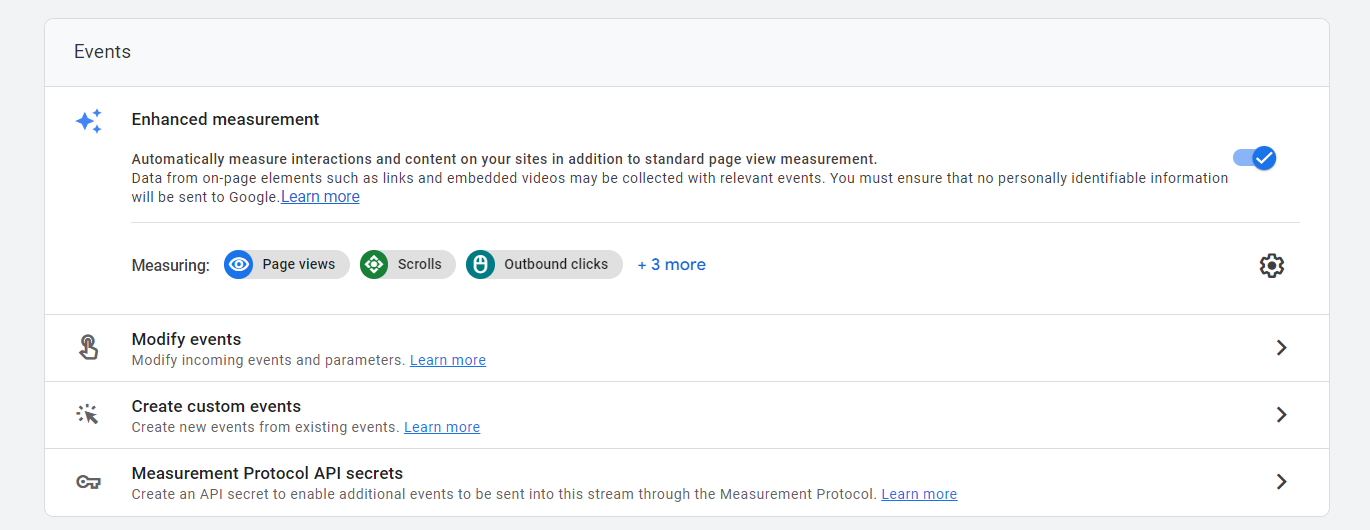
Task: Expand Measurement Protocol API secrets chevron
Action: click(1281, 482)
